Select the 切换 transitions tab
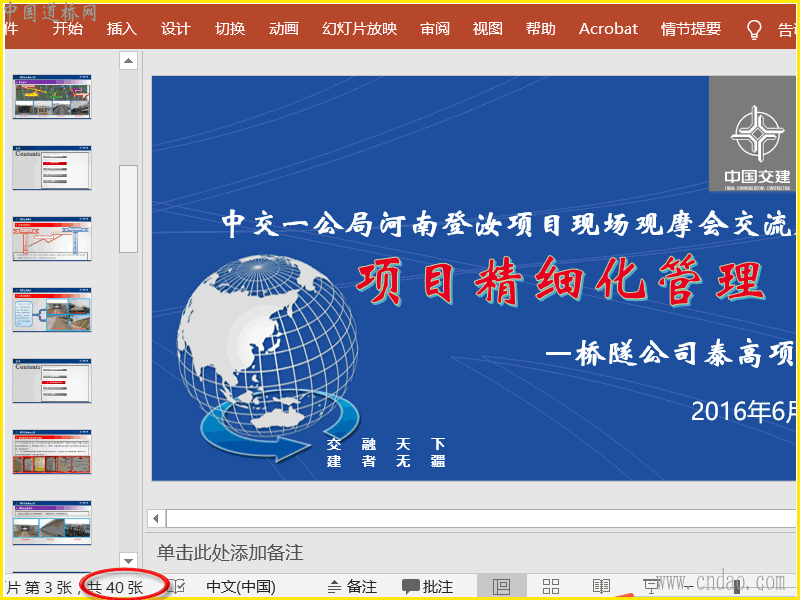 [230, 29]
